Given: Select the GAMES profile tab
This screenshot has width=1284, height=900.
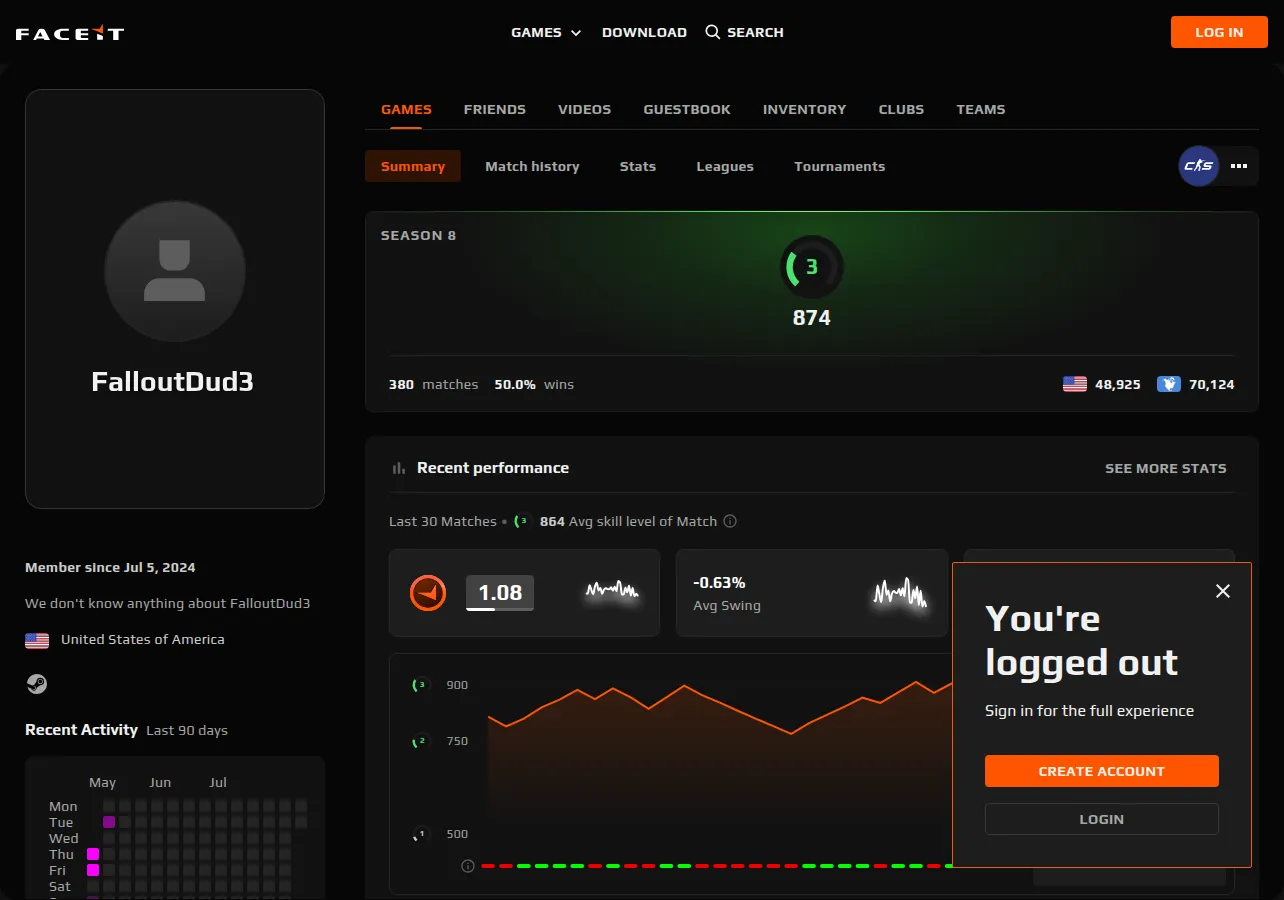Looking at the screenshot, I should click(x=406, y=109).
